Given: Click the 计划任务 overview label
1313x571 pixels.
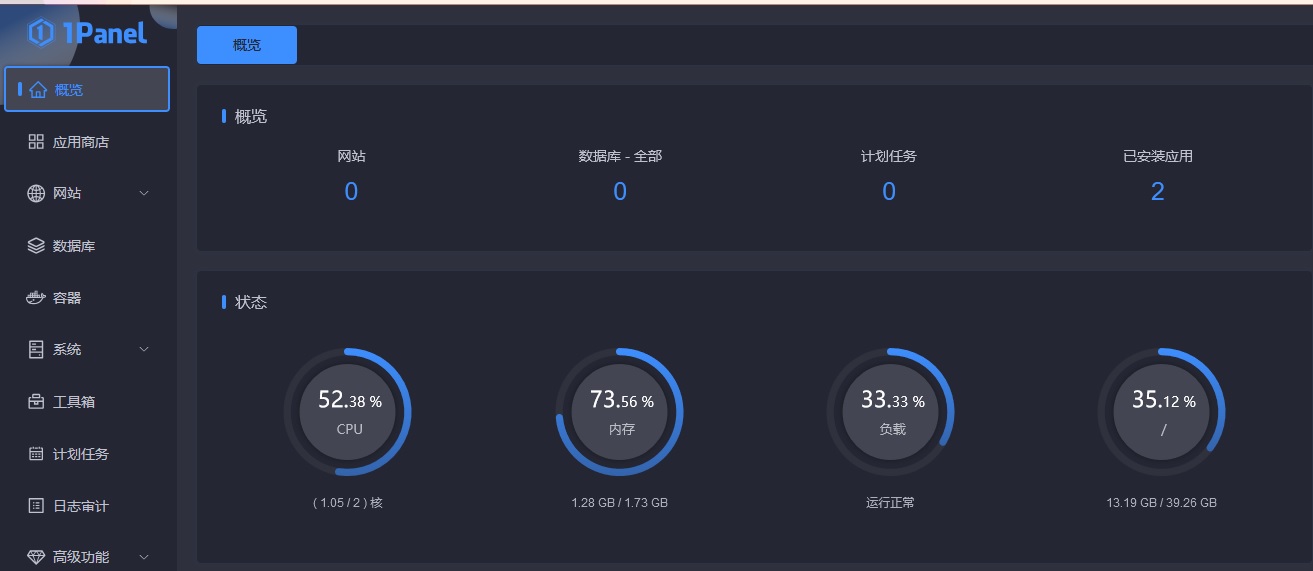Looking at the screenshot, I should pyautogui.click(x=889, y=156).
